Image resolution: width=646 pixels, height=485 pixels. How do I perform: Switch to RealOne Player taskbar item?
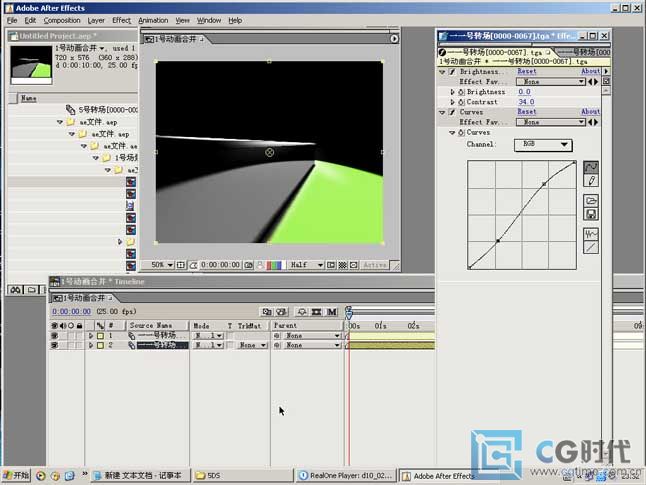pos(346,476)
